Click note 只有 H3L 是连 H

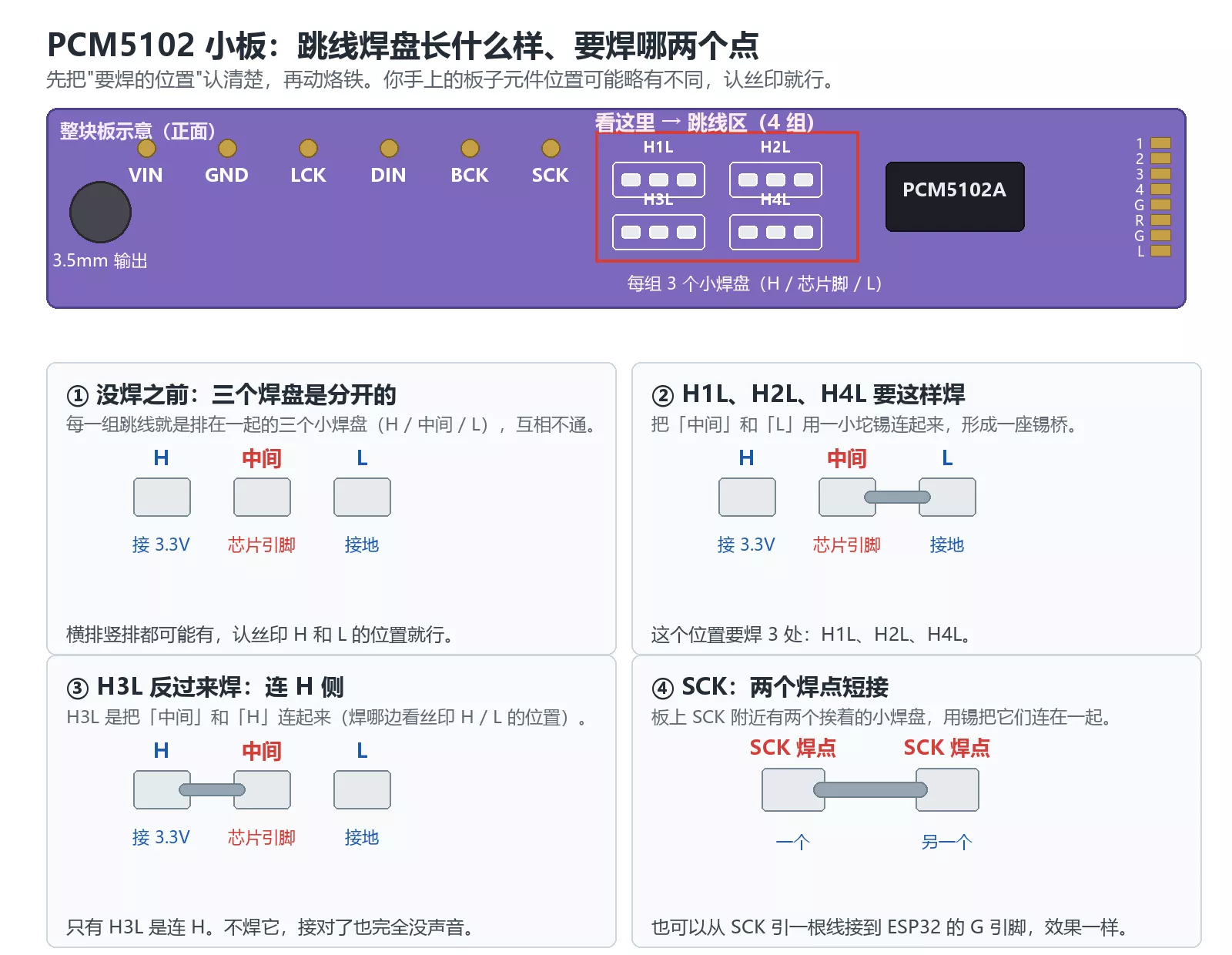coord(269,927)
